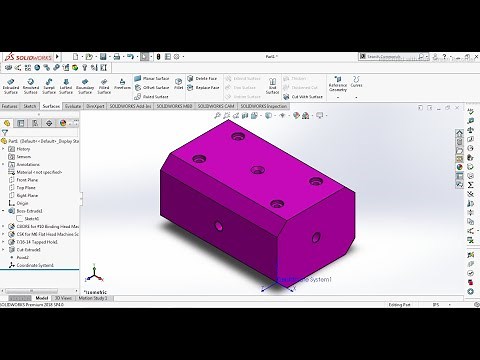This screenshot has width=480, height=360.
Task: Click the Offset Surface button
Action: pos(152,87)
